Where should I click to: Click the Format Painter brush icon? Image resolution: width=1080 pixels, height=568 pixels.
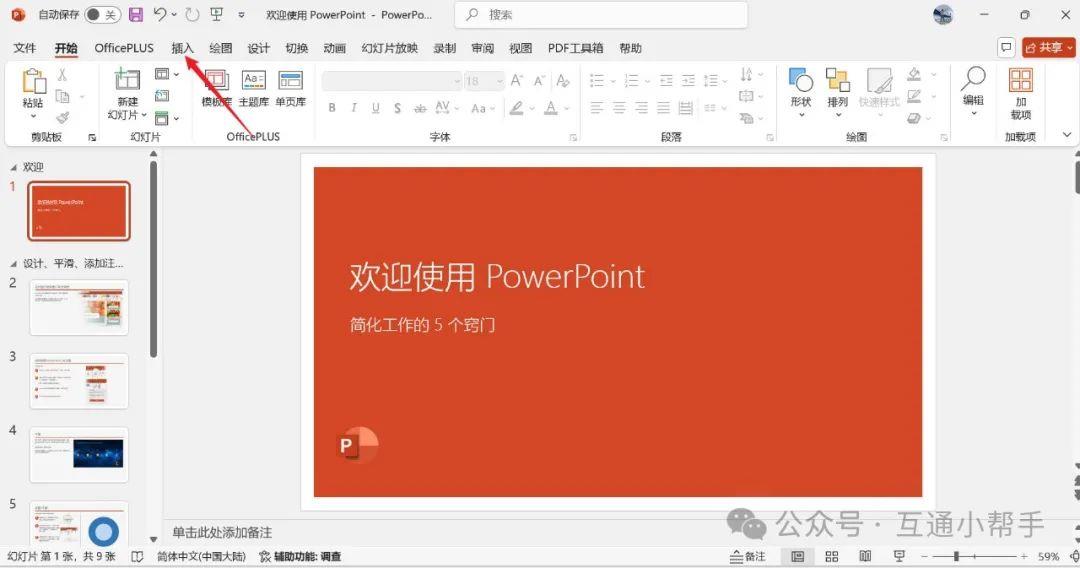(63, 118)
